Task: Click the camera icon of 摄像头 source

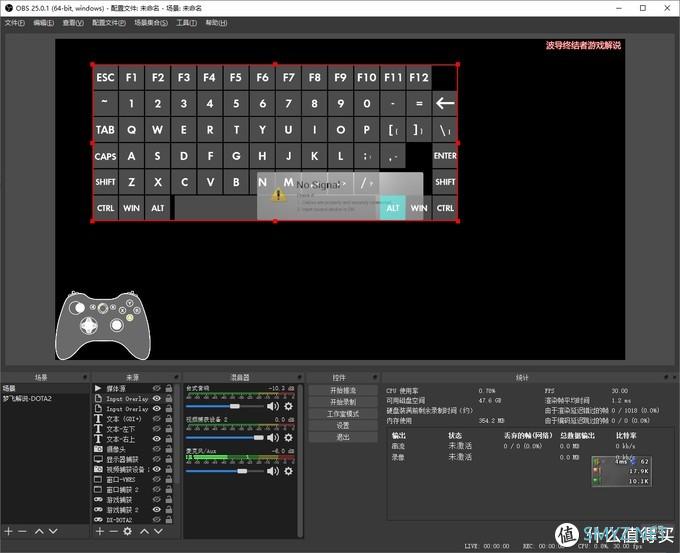Action: click(98, 449)
